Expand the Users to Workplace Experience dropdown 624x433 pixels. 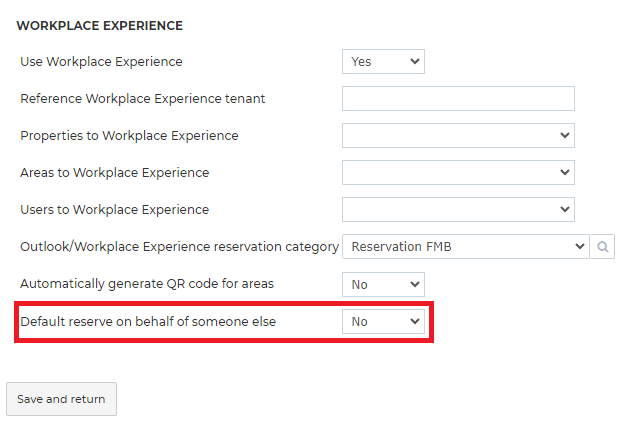458,209
